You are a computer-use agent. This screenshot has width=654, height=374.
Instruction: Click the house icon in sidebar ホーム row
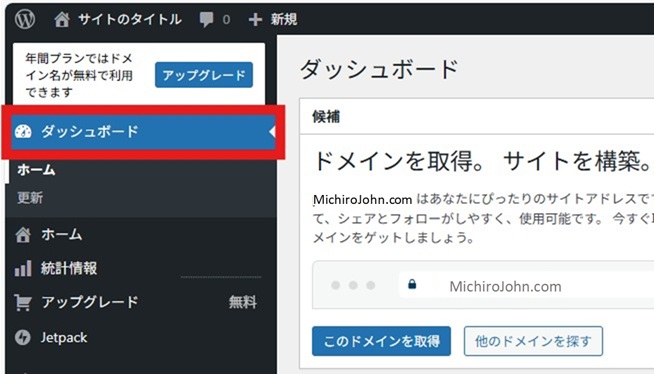[x=23, y=235]
